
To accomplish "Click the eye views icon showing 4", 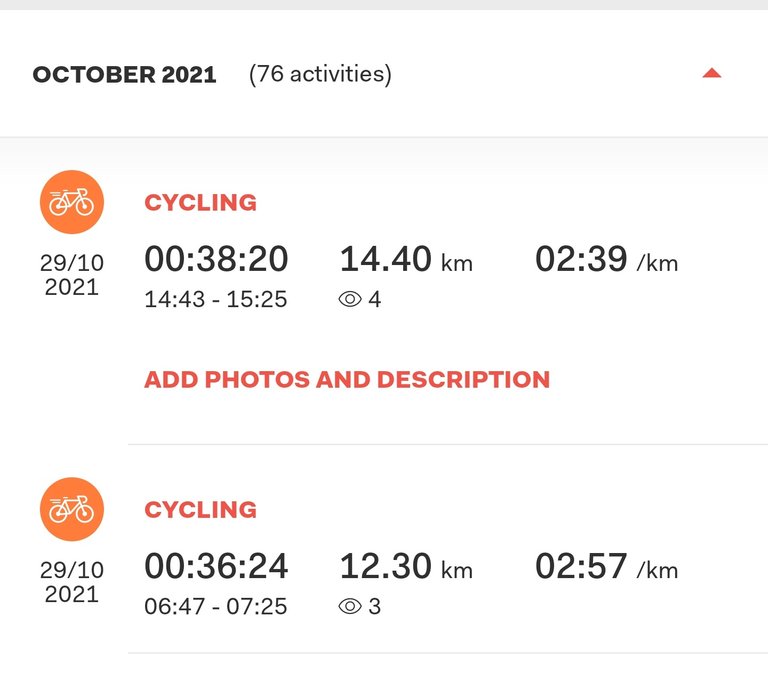I will (x=350, y=299).
